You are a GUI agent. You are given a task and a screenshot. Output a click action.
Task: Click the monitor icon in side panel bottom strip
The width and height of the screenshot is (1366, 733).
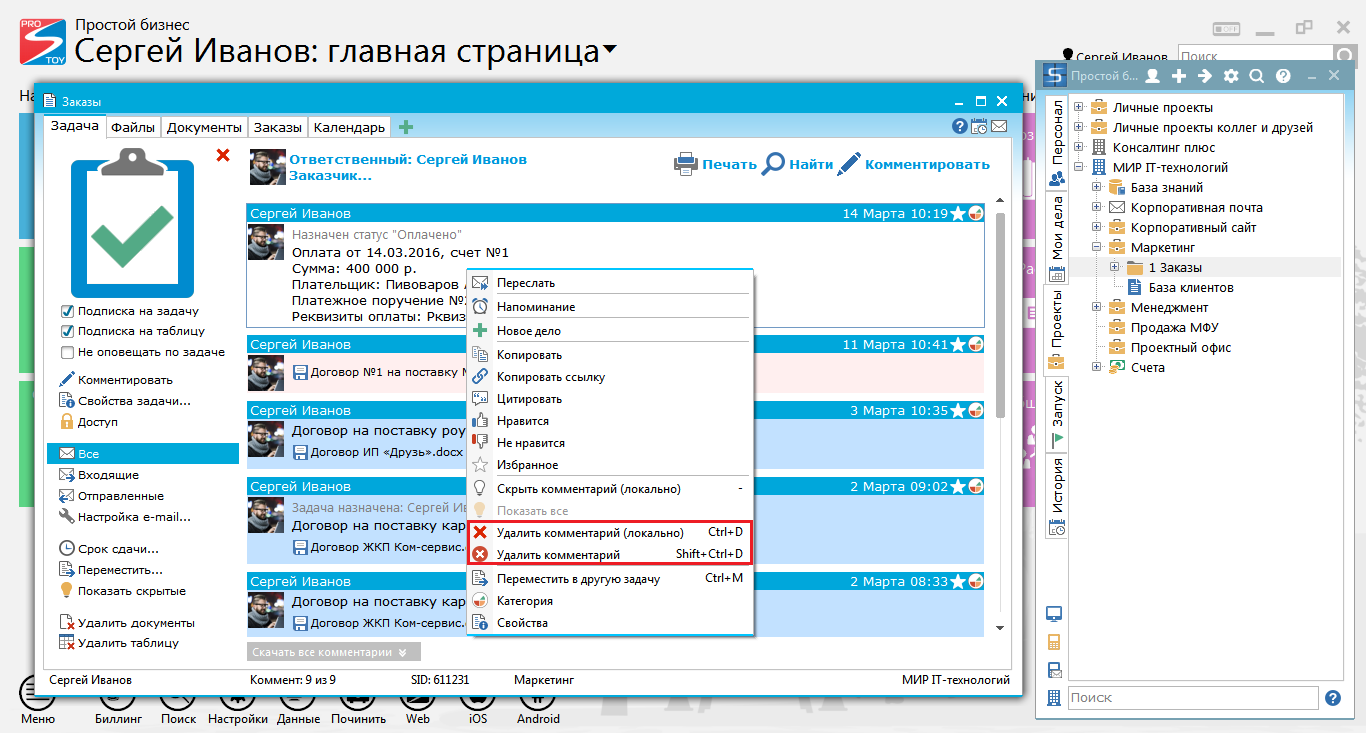1054,614
